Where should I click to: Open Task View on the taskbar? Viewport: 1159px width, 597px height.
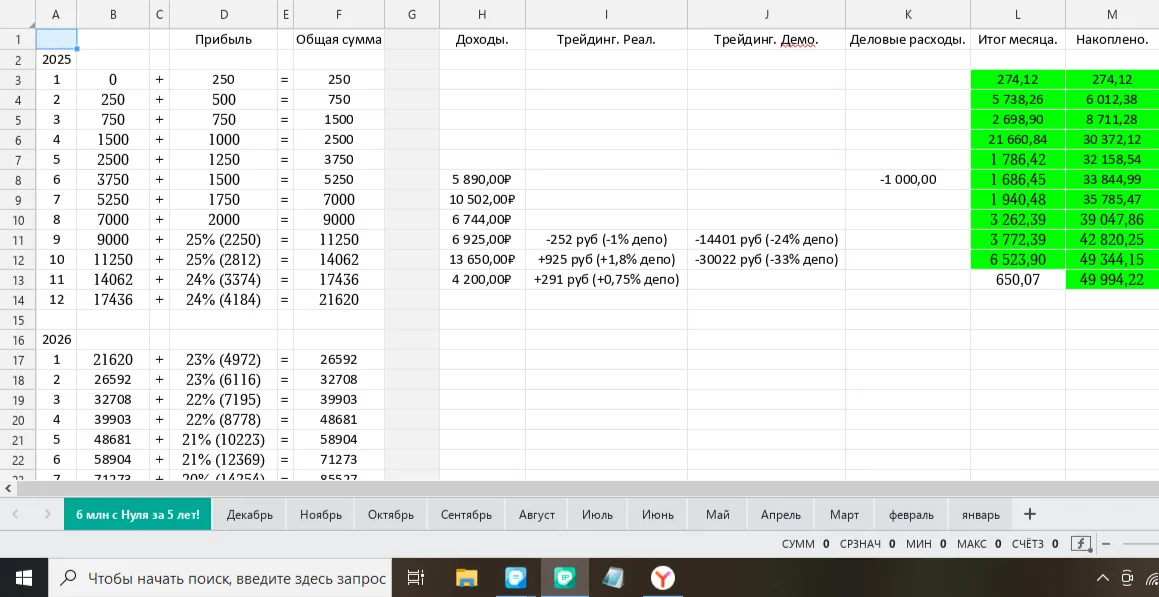(x=416, y=578)
